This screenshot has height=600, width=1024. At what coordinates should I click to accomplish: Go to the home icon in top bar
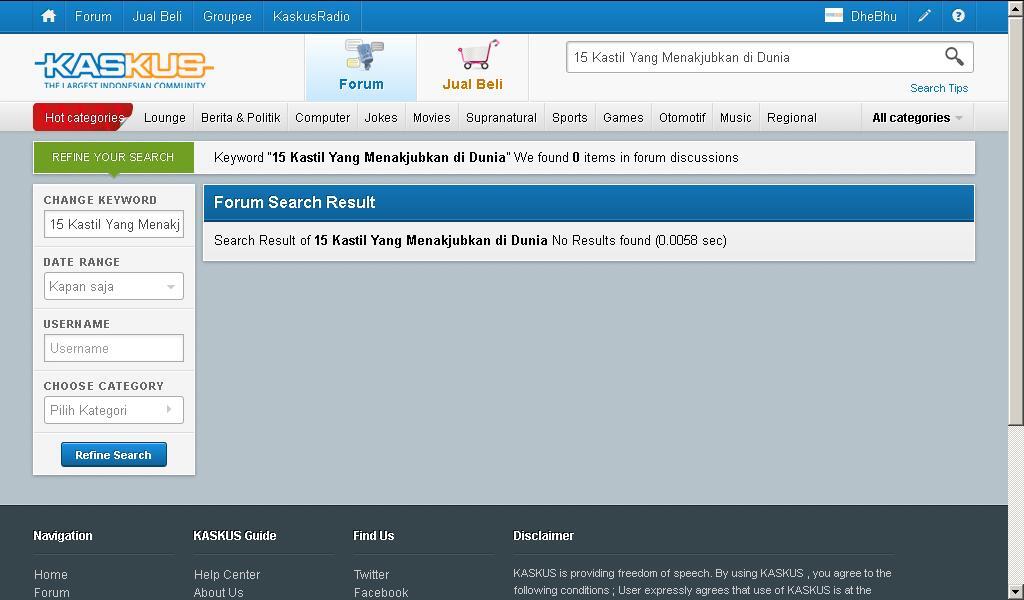point(48,16)
